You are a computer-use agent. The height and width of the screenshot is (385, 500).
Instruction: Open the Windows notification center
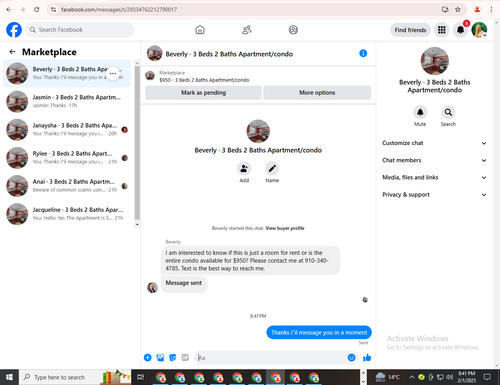(x=487, y=377)
